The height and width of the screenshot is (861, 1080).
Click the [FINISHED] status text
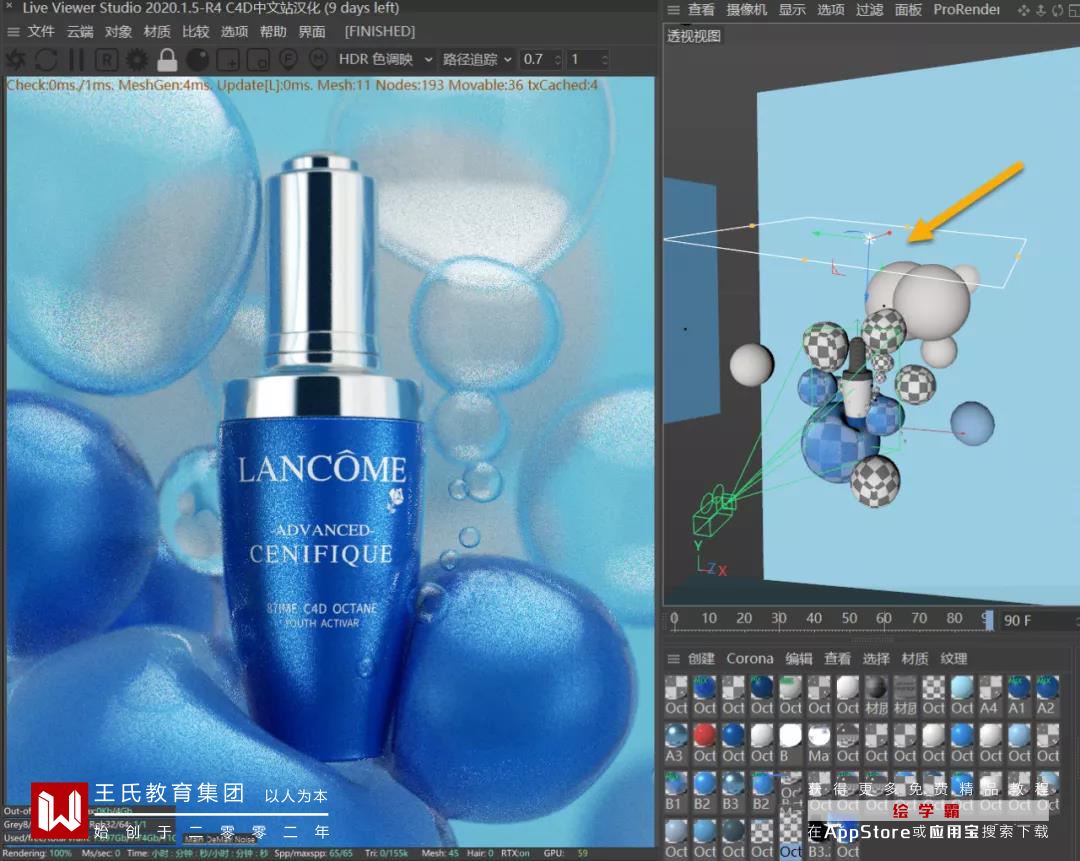(380, 32)
